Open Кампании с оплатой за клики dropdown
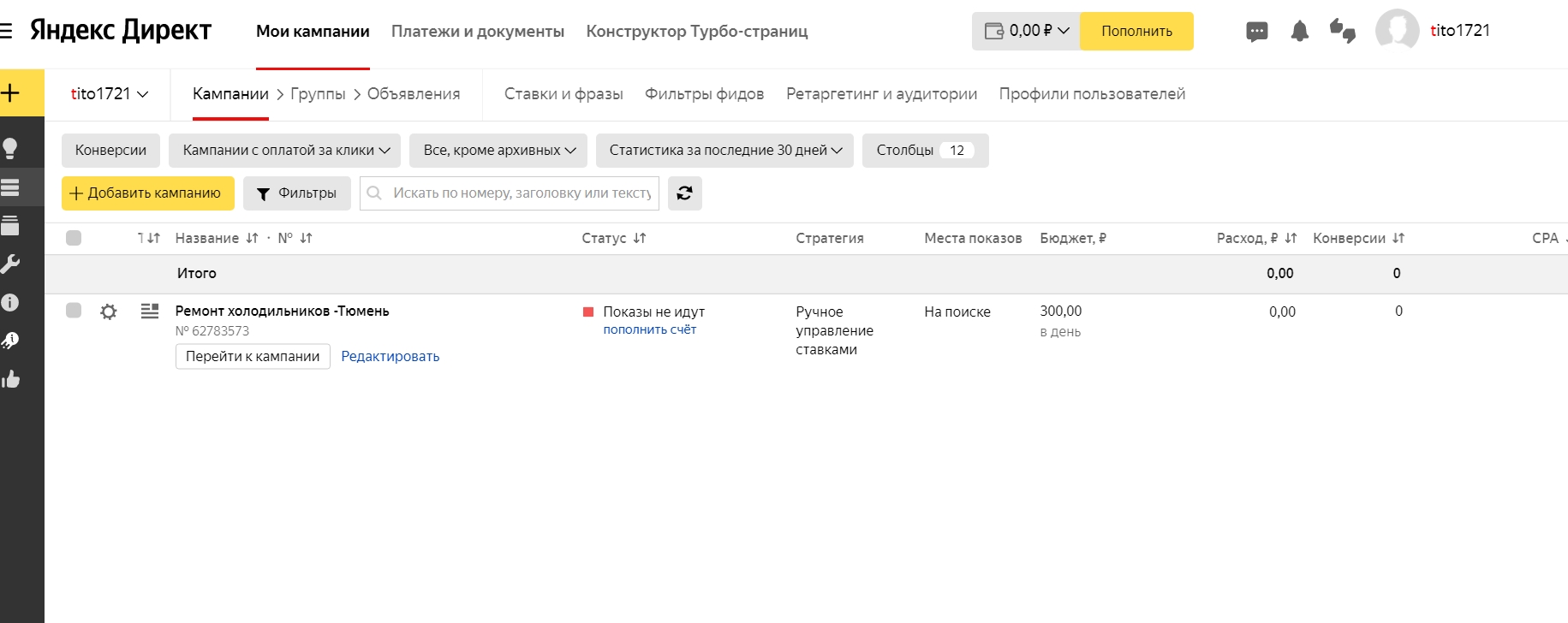1568x623 pixels. 285,151
